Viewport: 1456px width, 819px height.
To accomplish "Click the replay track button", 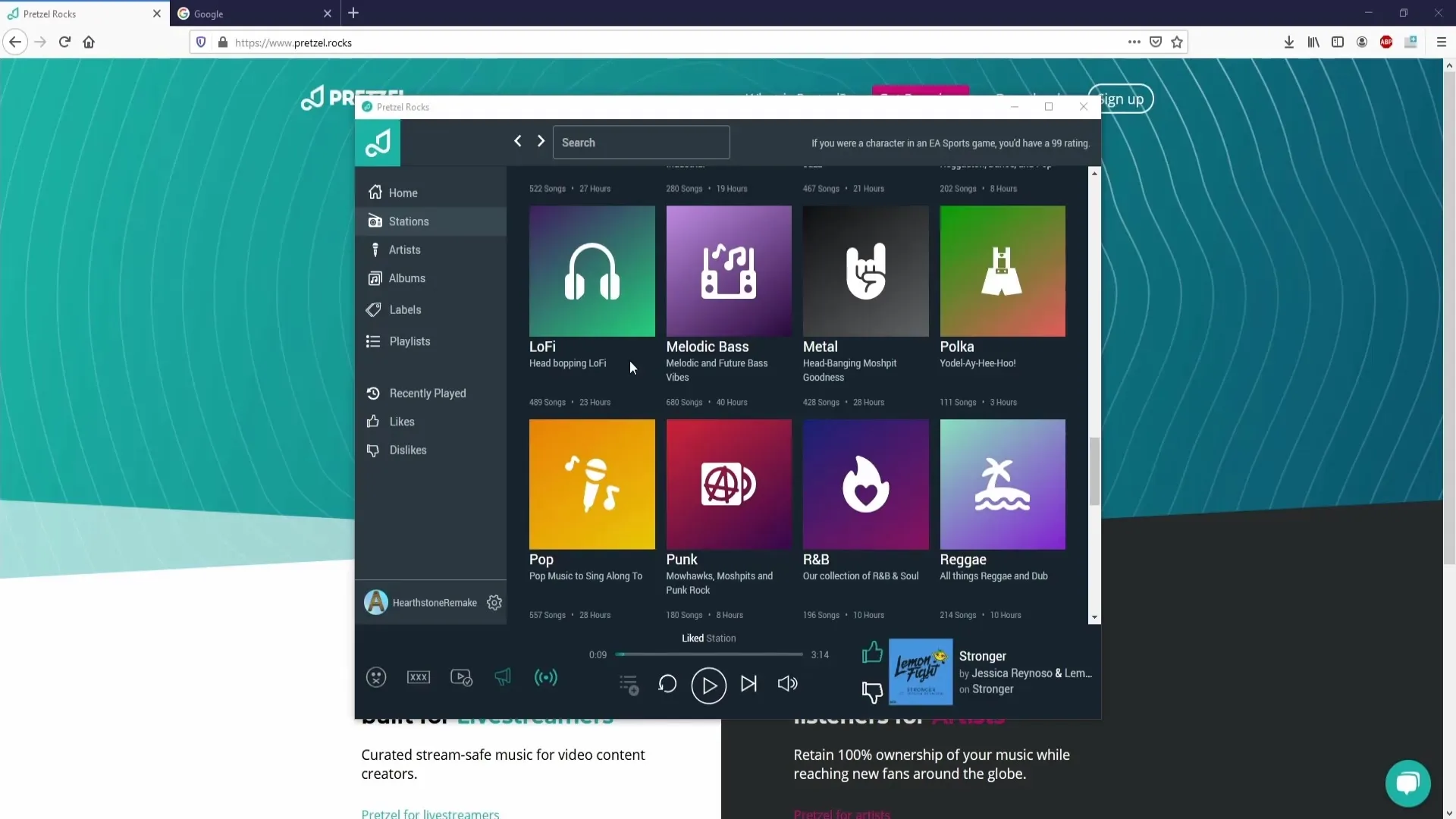I will pyautogui.click(x=667, y=684).
